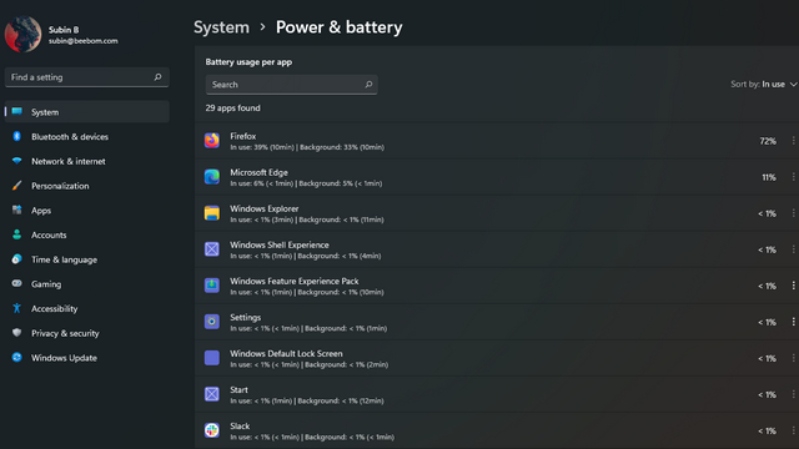Click the subin@beebom.com email text
Screen dimensions: 799x449
click(x=83, y=41)
